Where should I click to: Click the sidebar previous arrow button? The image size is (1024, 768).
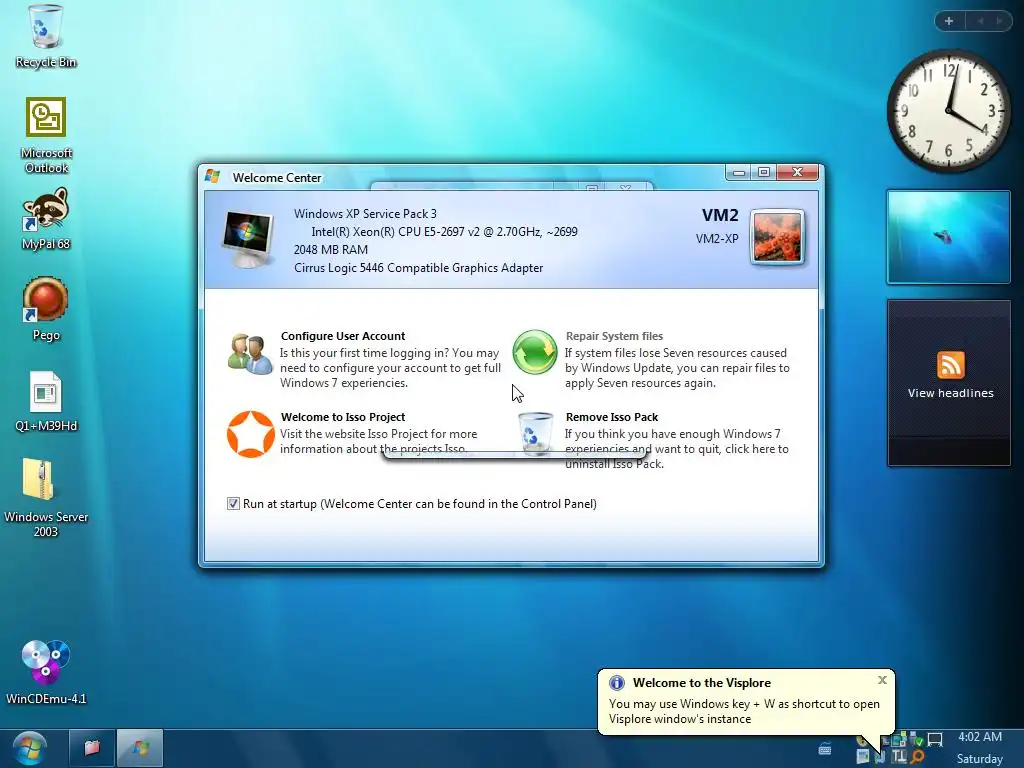pyautogui.click(x=980, y=21)
